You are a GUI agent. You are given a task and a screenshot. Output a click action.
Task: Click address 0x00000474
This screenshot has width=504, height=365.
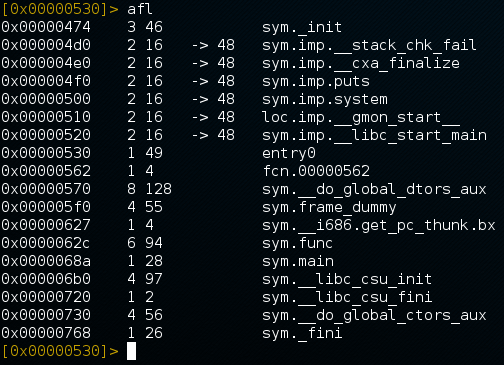[46, 27]
